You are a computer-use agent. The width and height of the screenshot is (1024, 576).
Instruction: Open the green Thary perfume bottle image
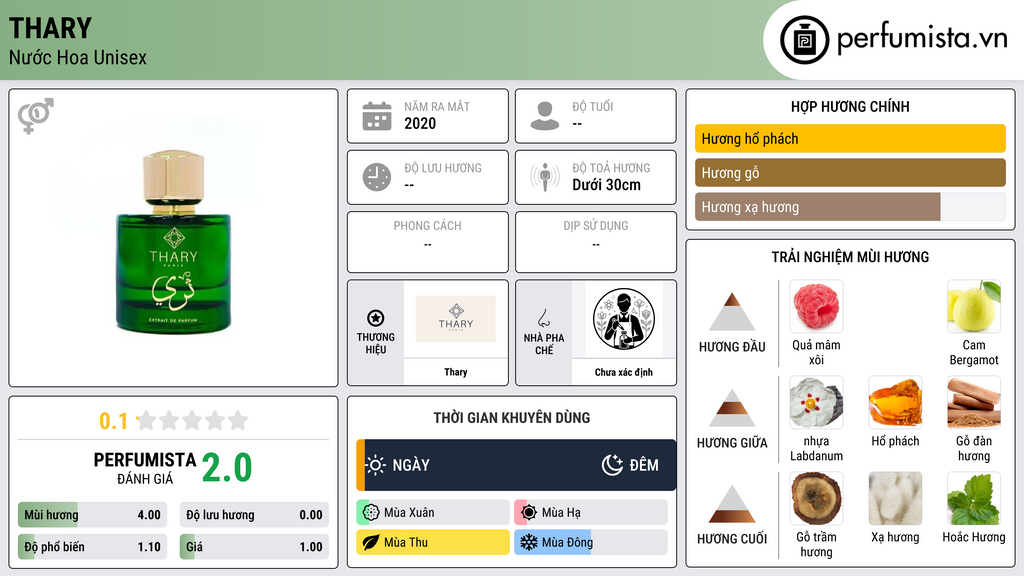pos(174,240)
